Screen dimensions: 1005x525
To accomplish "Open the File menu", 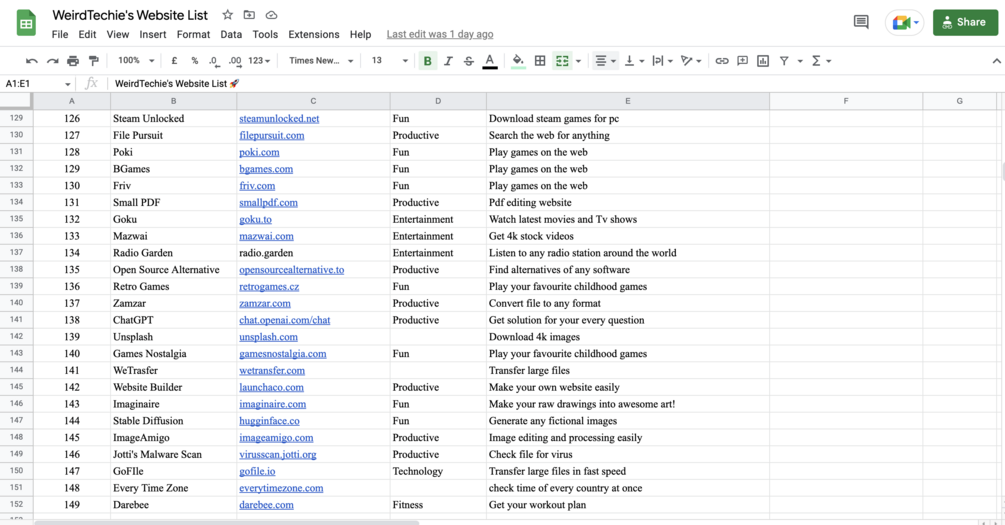I will pos(60,35).
